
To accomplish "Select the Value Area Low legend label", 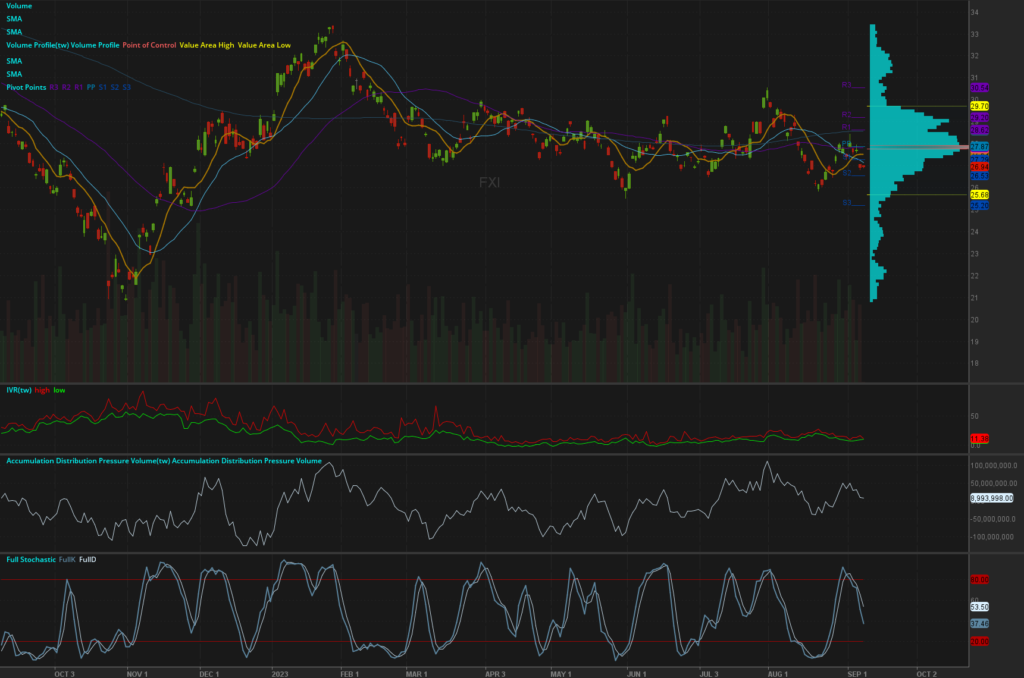I will coord(264,46).
